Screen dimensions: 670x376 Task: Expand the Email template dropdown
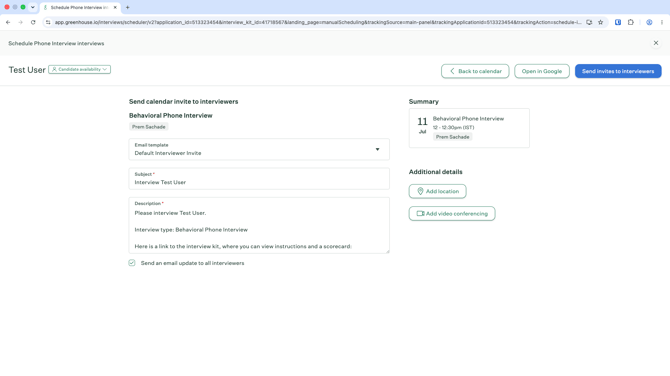[x=259, y=149]
